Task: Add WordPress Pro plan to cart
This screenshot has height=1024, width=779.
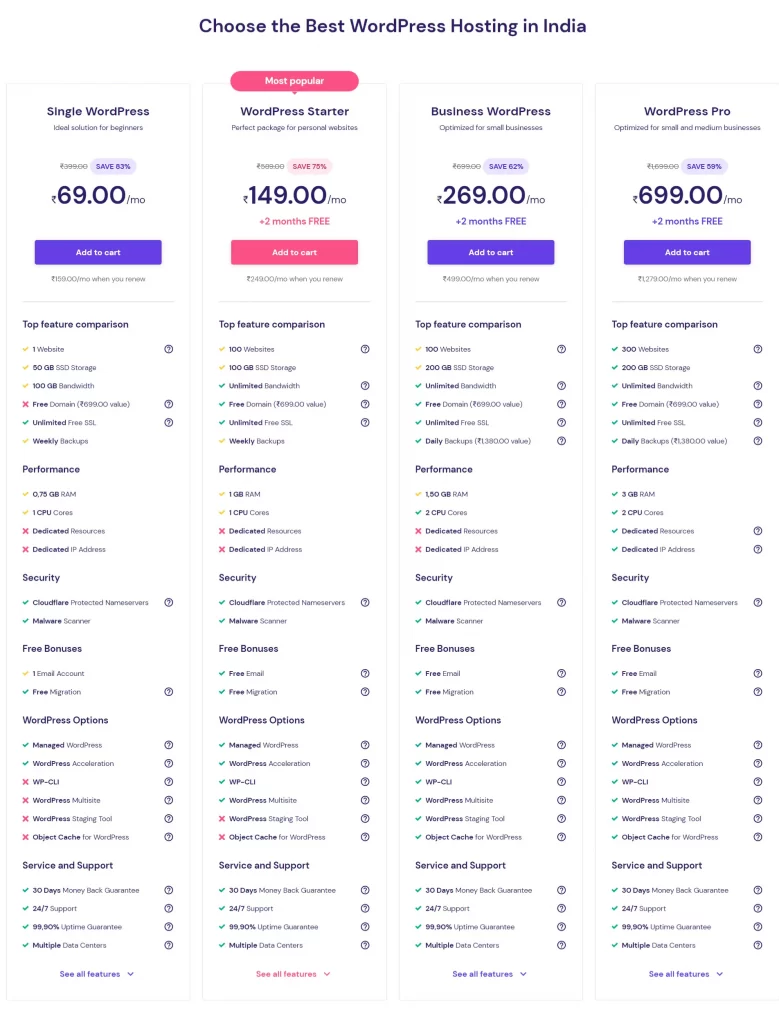Action: [x=687, y=252]
